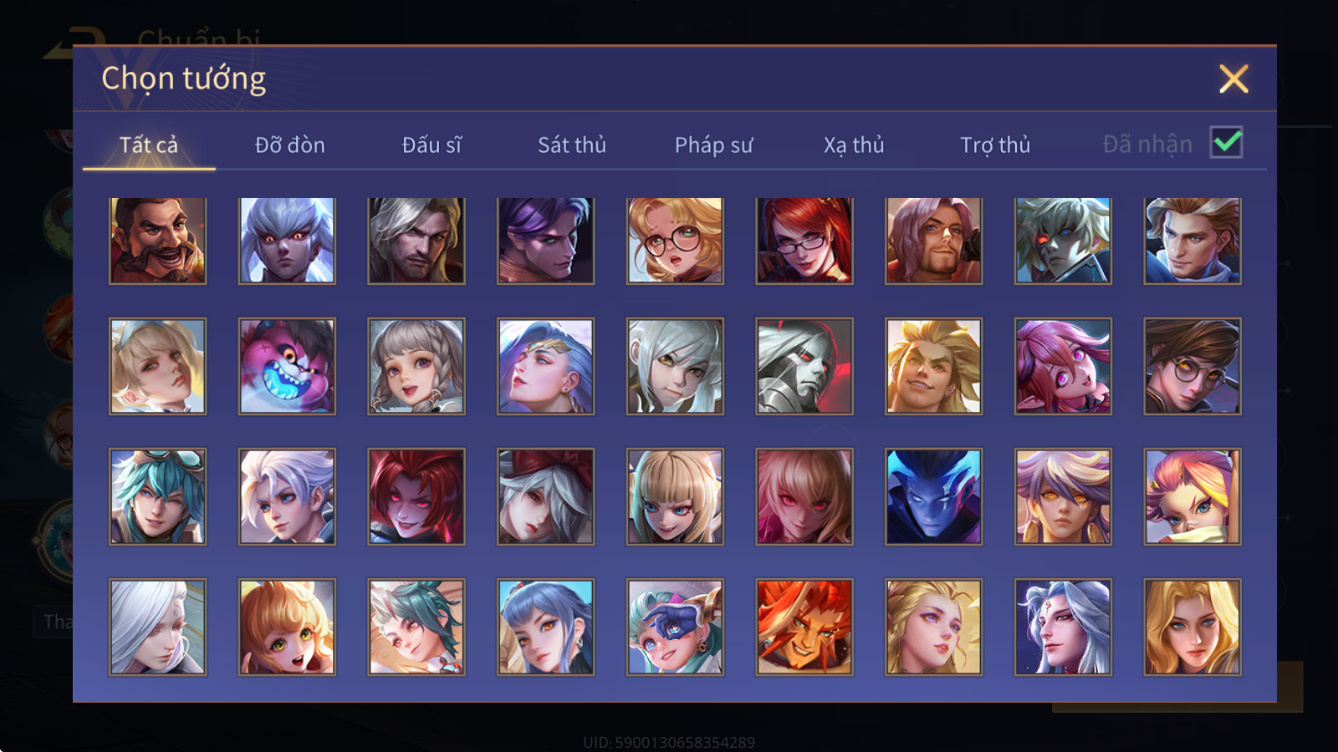Select the mustached hero with brown hat
Image resolution: width=1338 pixels, height=752 pixels.
pos(158,240)
